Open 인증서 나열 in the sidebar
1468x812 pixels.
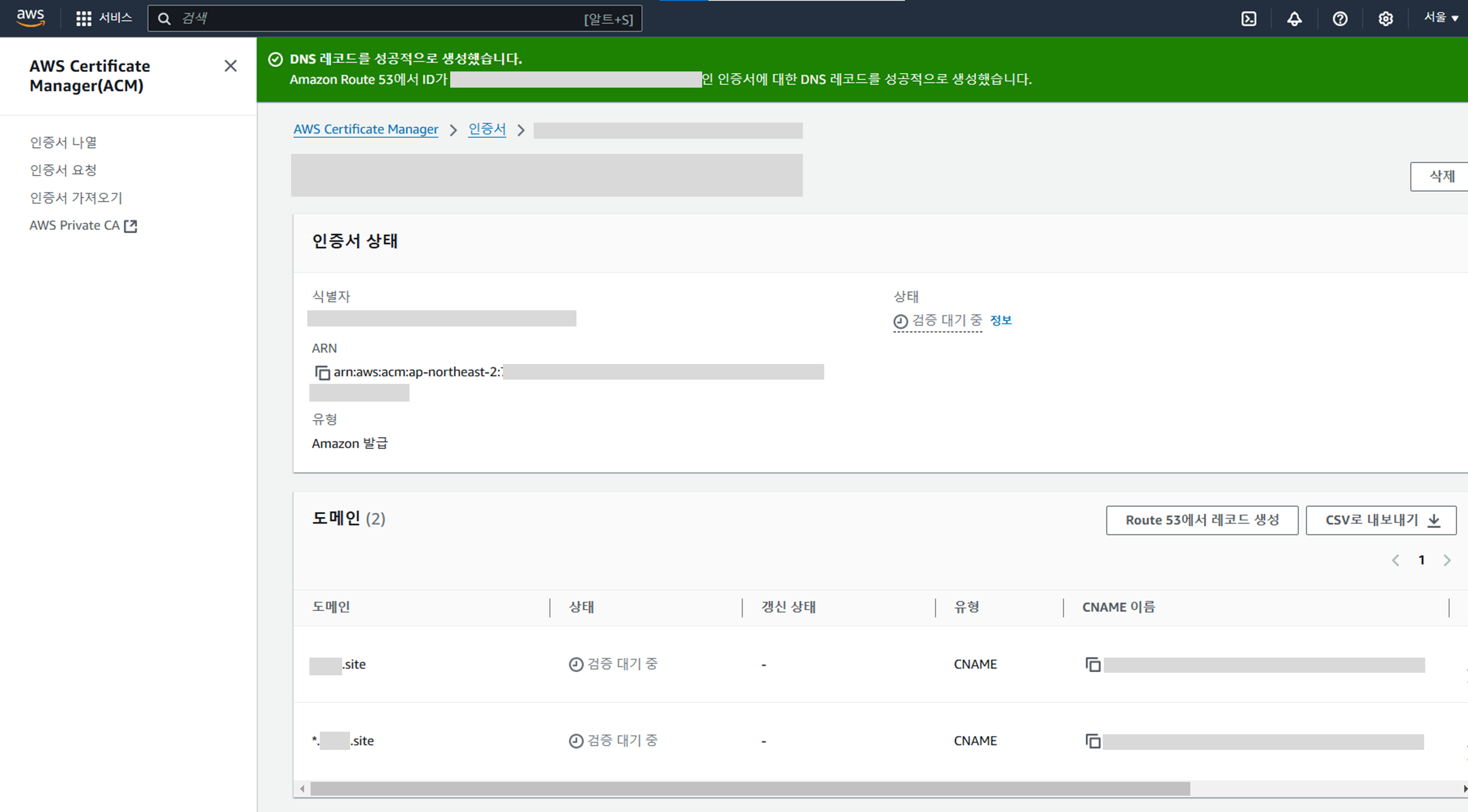63,142
